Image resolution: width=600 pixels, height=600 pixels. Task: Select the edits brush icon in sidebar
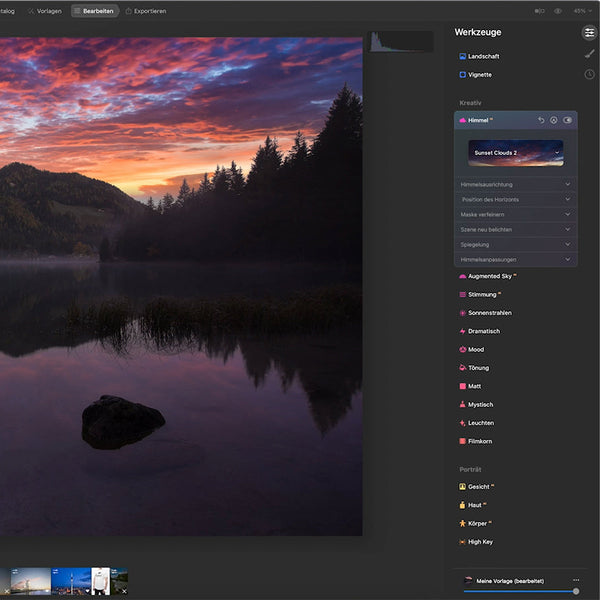[589, 54]
